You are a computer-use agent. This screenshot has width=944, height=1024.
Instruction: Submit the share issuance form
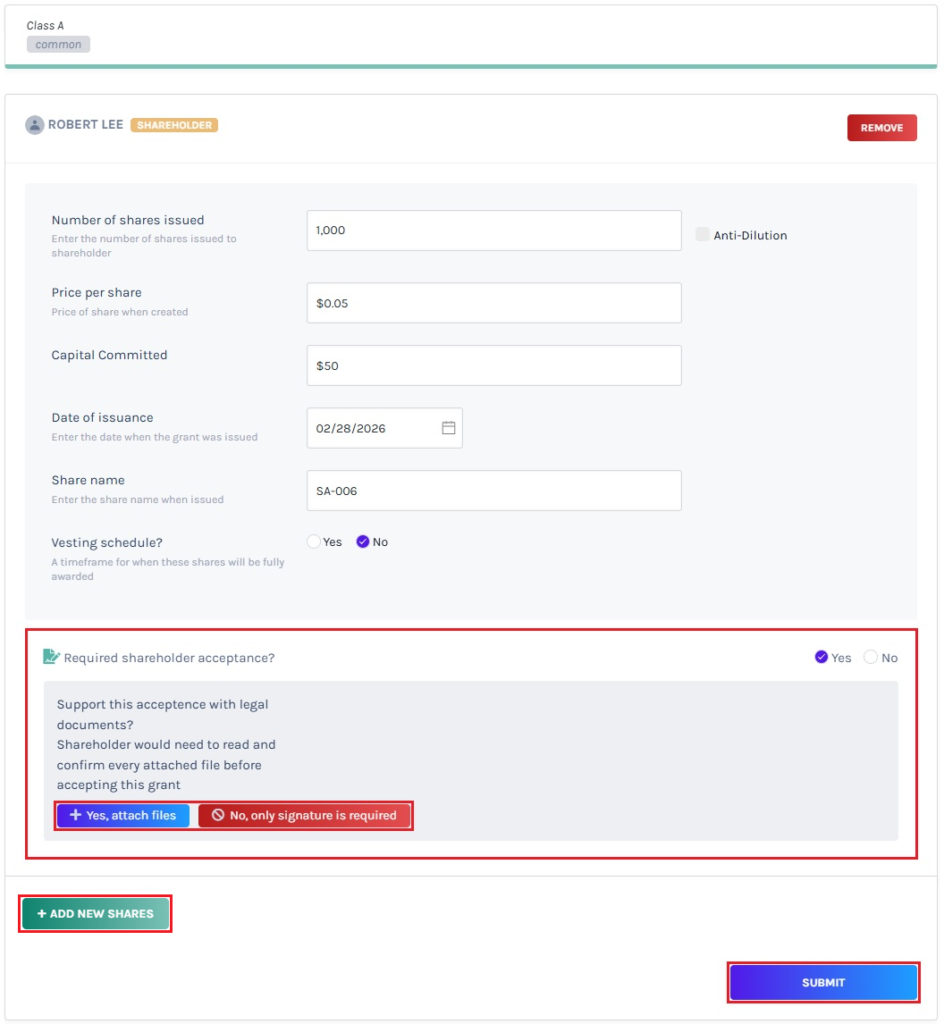tap(823, 982)
